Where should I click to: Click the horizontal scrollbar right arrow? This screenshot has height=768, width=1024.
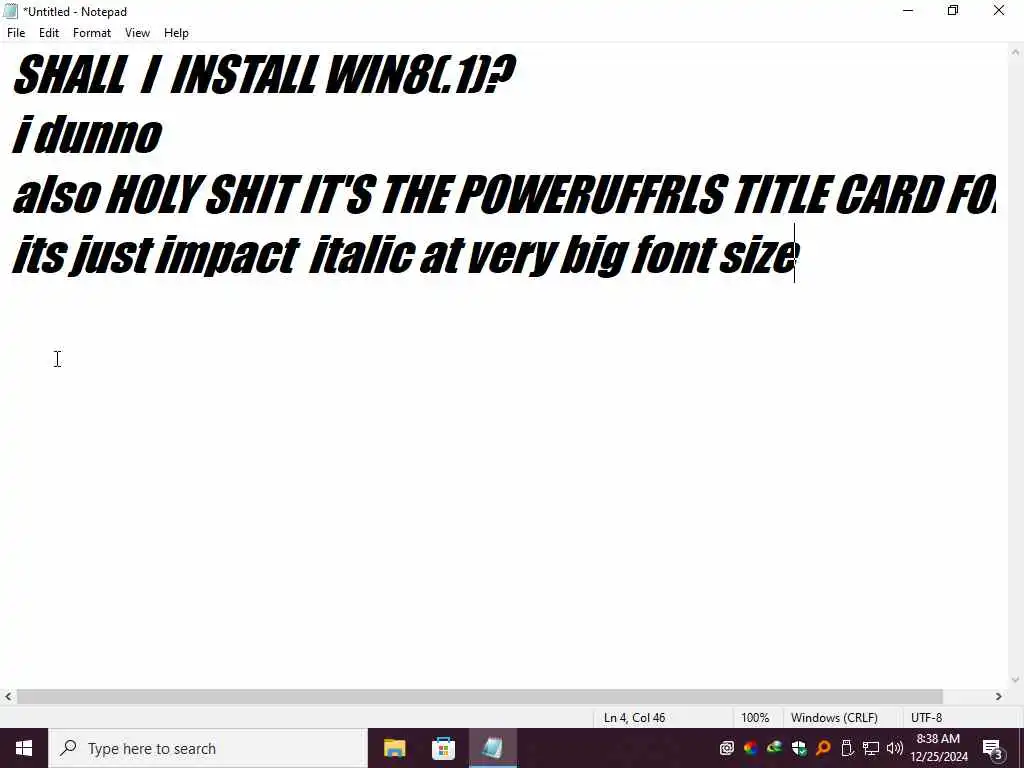tap(999, 697)
